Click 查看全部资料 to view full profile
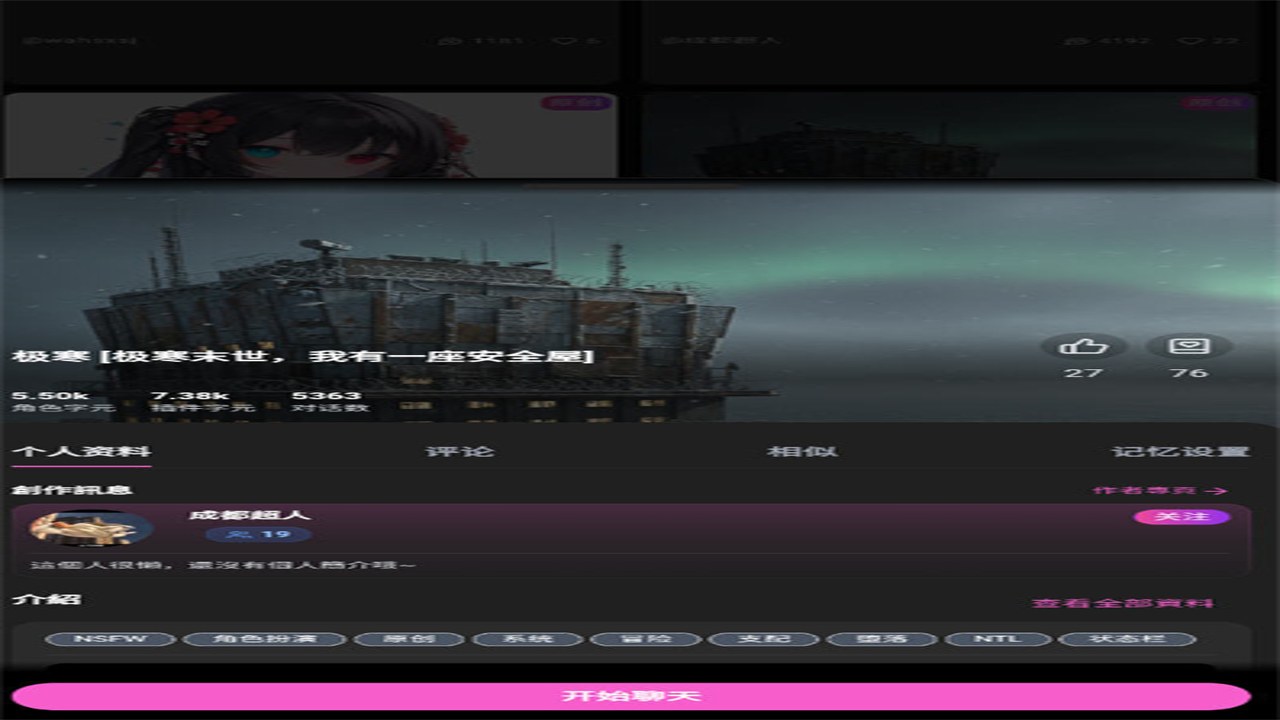 [x=1123, y=603]
